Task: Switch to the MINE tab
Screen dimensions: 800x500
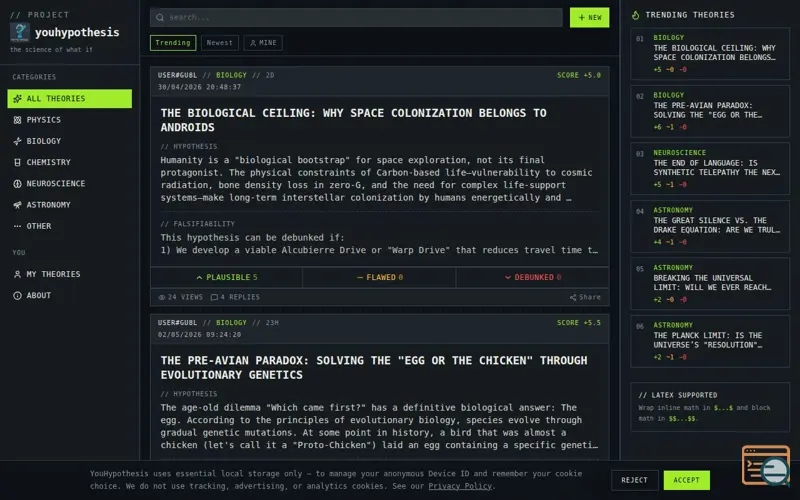Action: click(263, 43)
